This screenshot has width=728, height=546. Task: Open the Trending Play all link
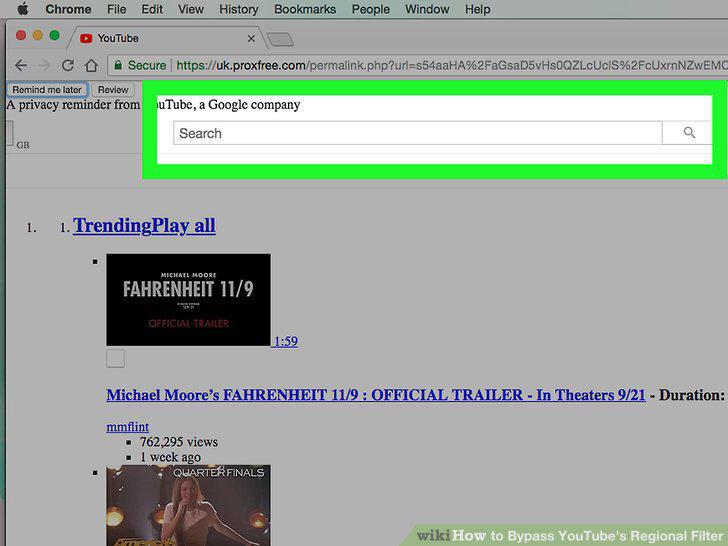(x=144, y=226)
